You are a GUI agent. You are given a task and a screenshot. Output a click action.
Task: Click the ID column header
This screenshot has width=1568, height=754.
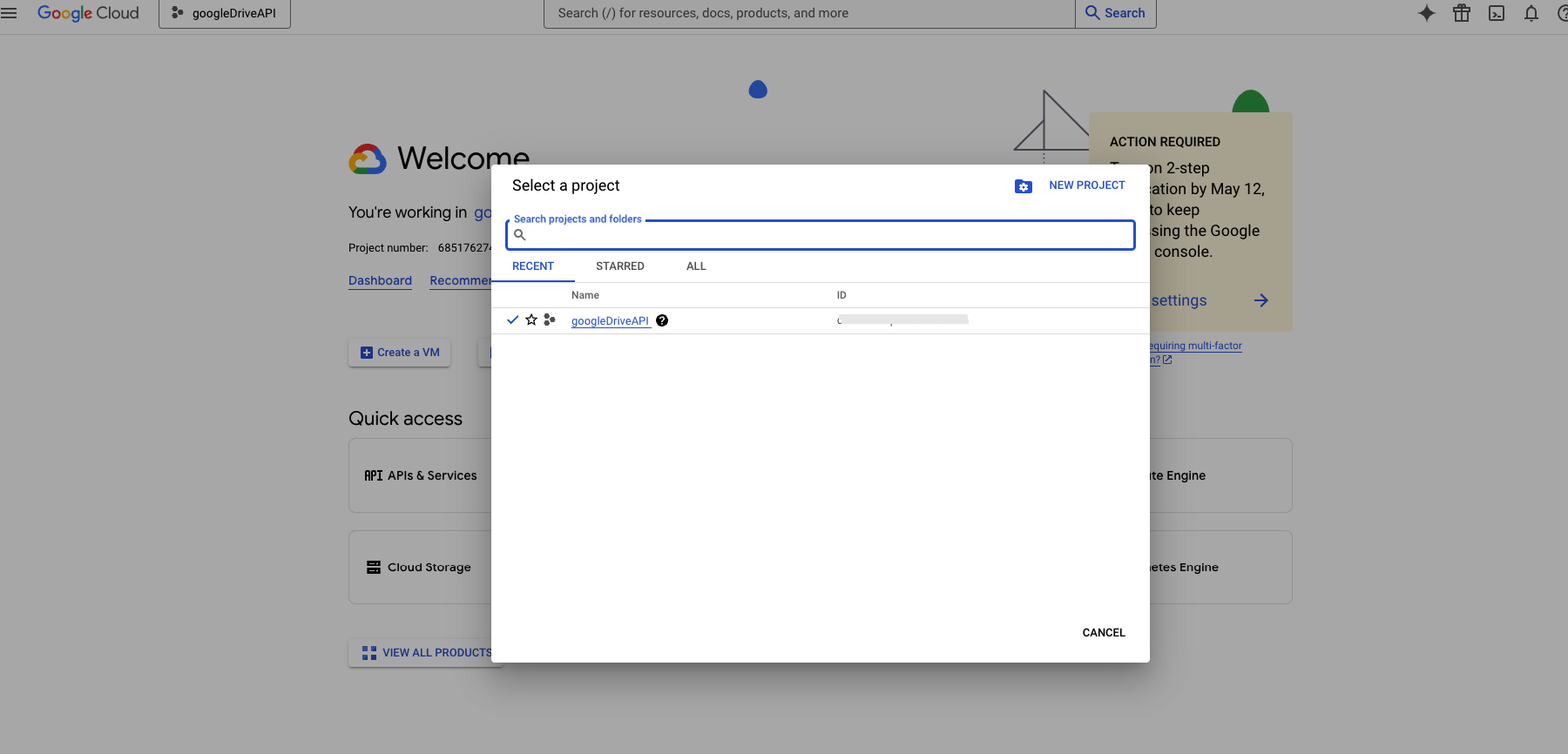841,295
